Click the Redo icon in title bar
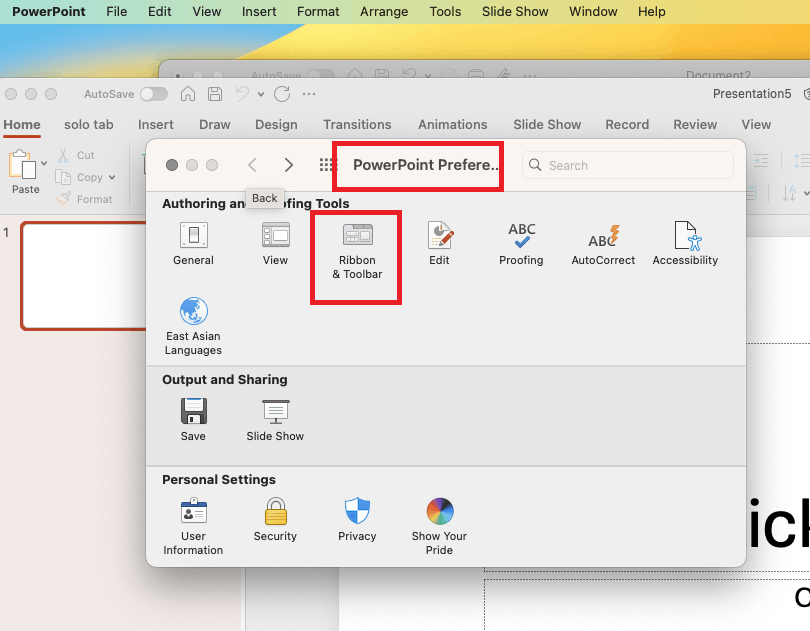The width and height of the screenshot is (810, 631). [282, 94]
